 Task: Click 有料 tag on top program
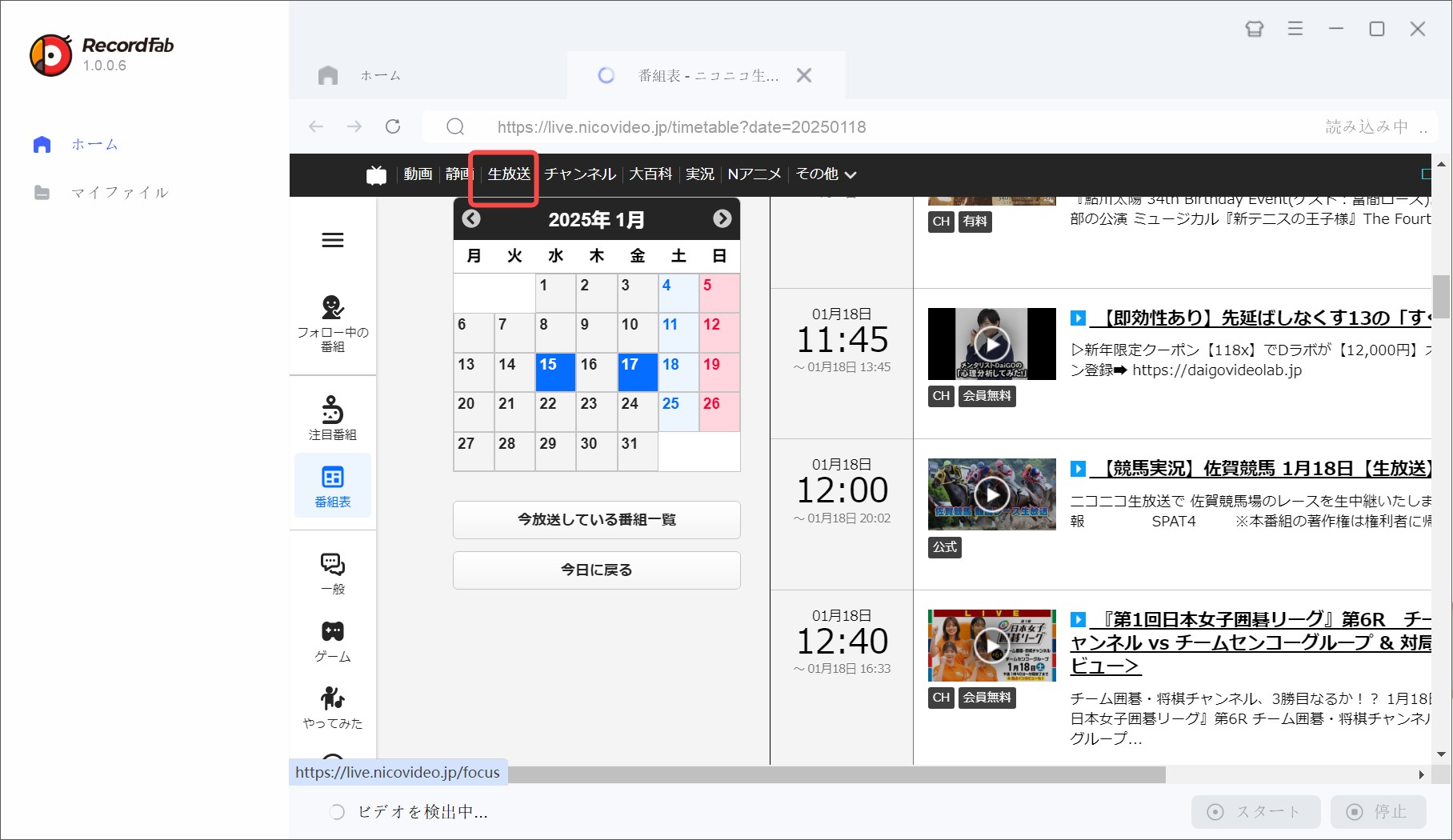tap(975, 222)
